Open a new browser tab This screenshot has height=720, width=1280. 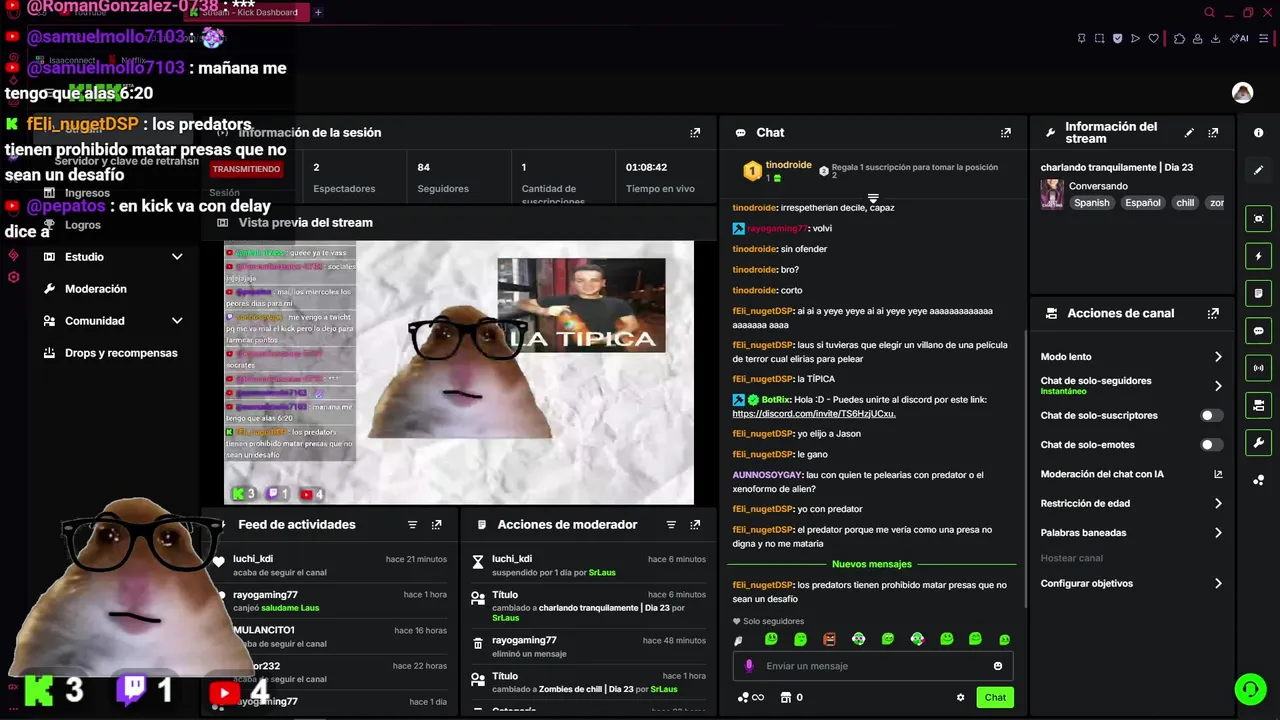click(x=318, y=12)
